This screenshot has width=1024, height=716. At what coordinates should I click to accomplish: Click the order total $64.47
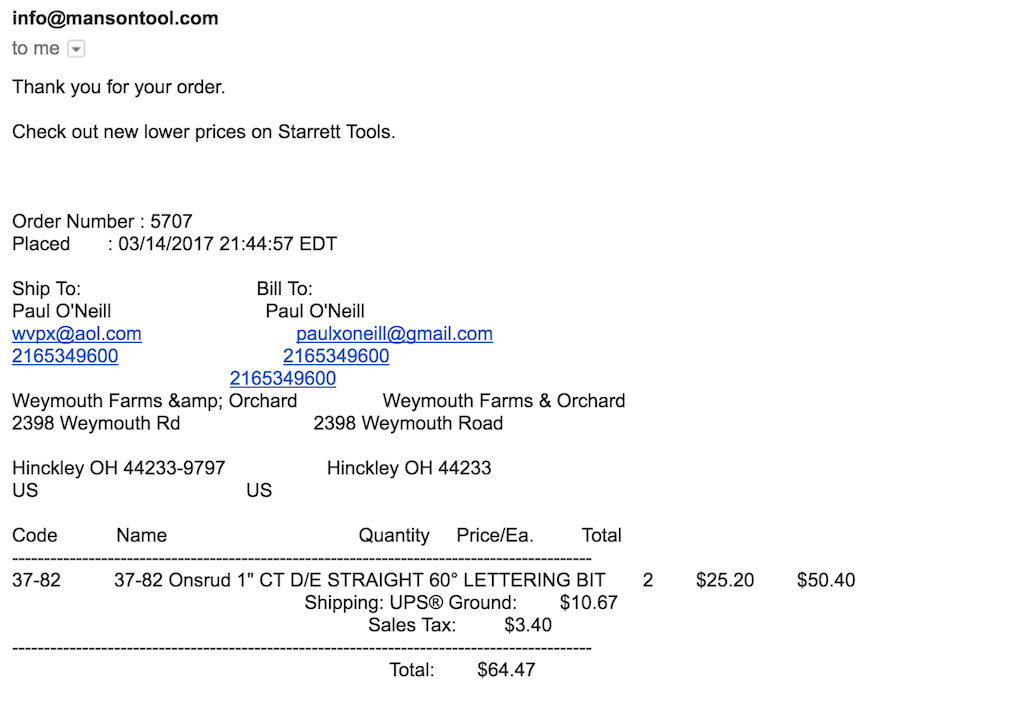coord(506,670)
